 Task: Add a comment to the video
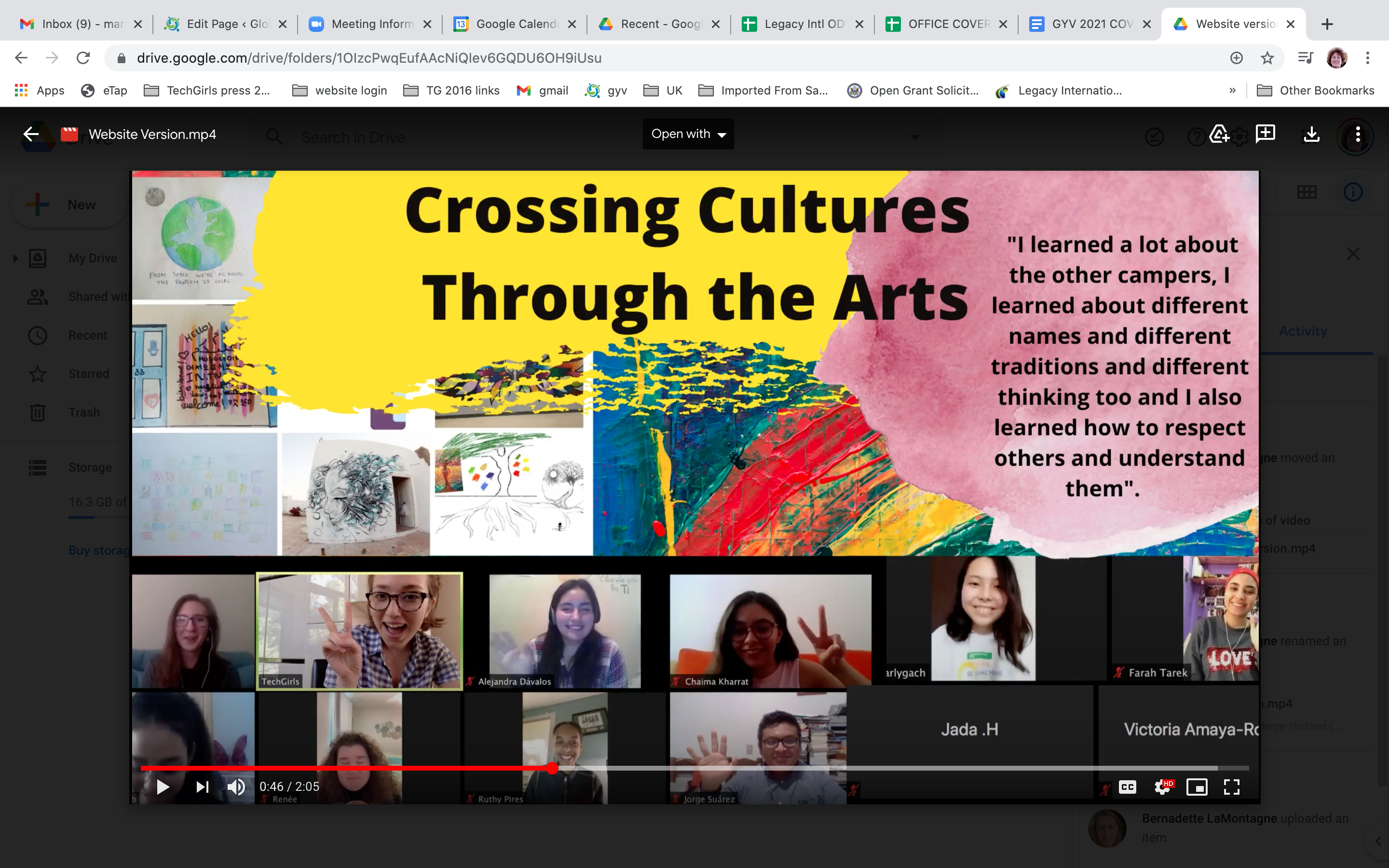1265,135
